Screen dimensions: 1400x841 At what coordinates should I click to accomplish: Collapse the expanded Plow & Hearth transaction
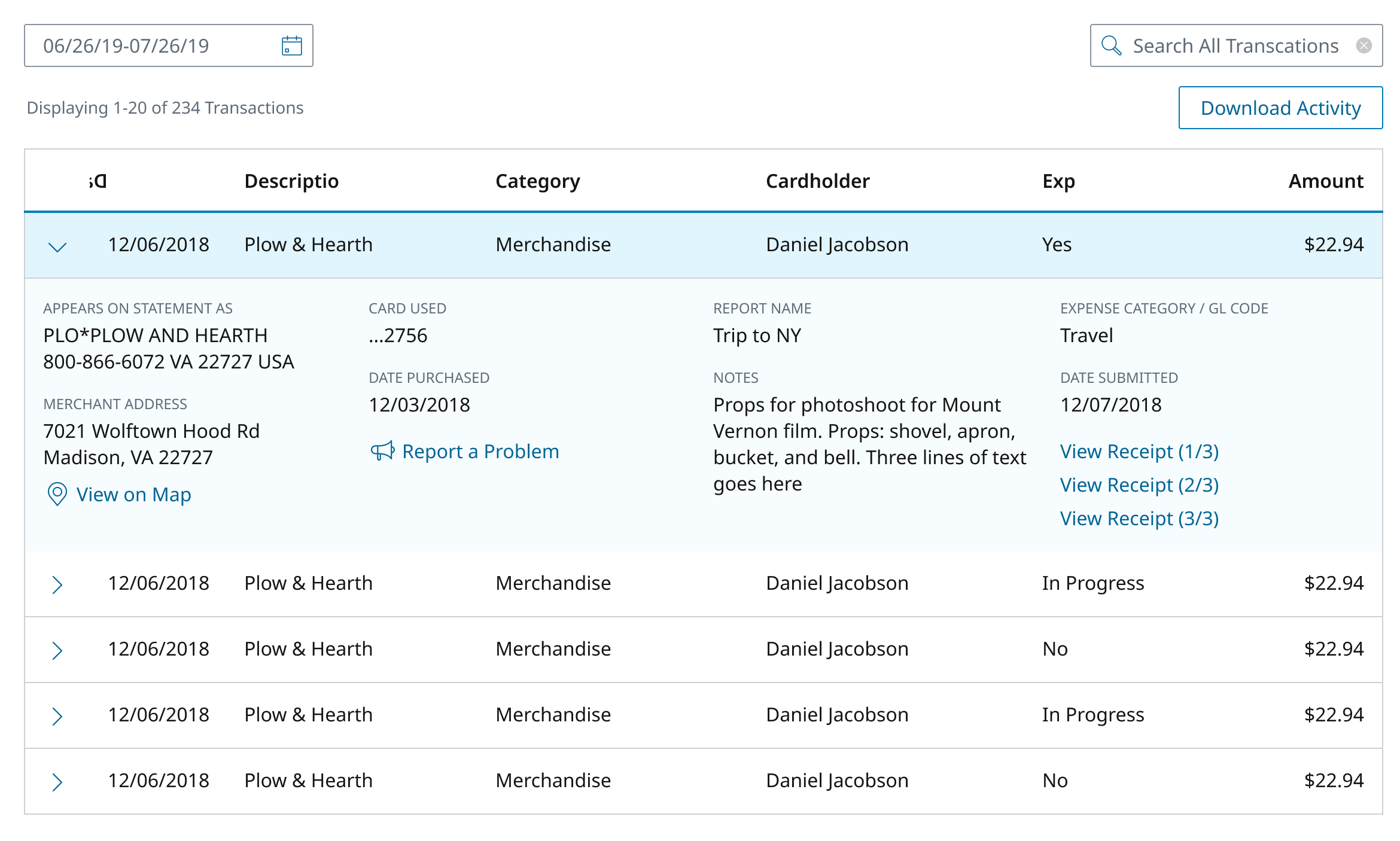(x=57, y=245)
